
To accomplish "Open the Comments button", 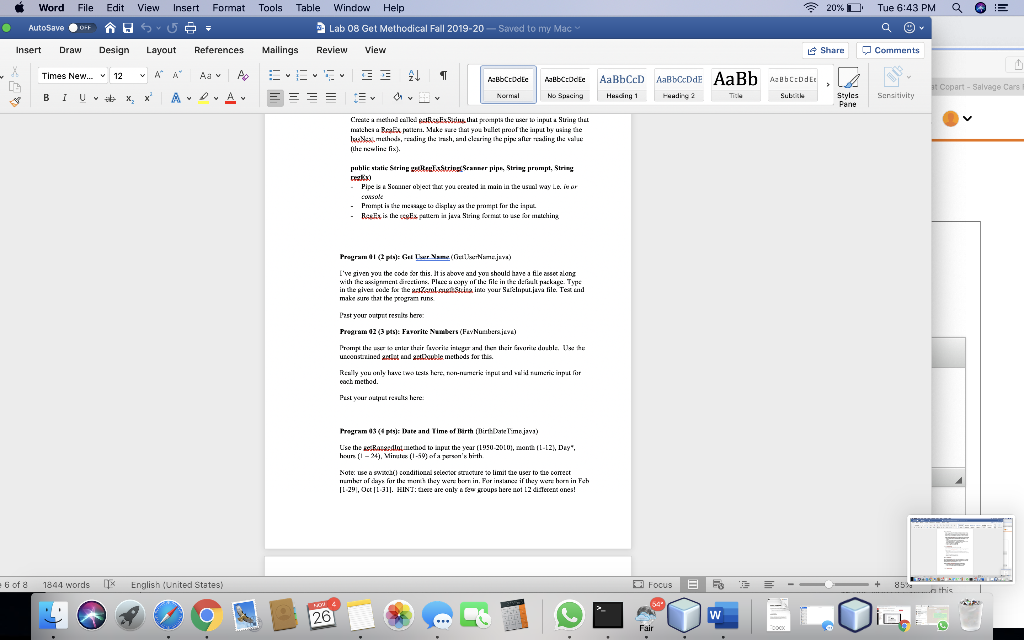I will coord(890,50).
